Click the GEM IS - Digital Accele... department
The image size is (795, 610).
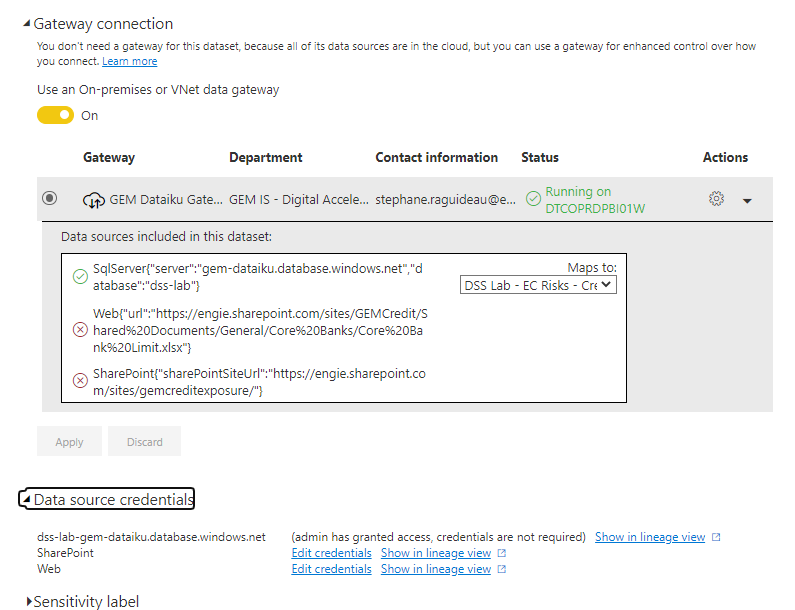point(299,200)
